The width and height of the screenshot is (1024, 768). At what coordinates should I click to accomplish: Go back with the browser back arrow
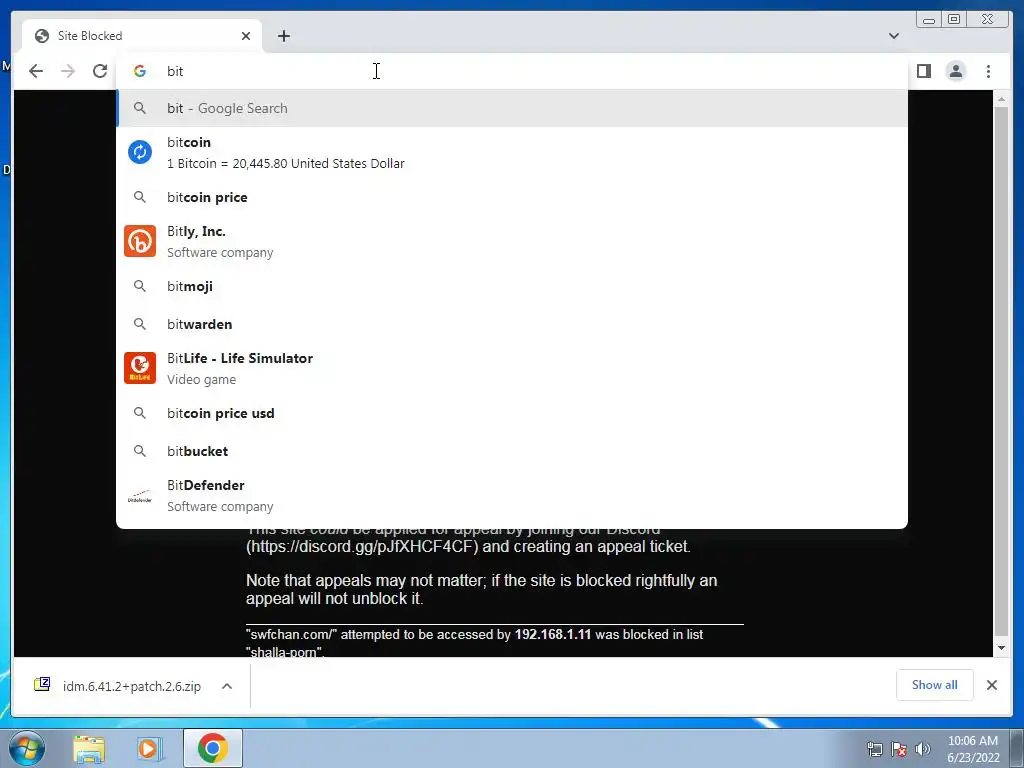36,71
